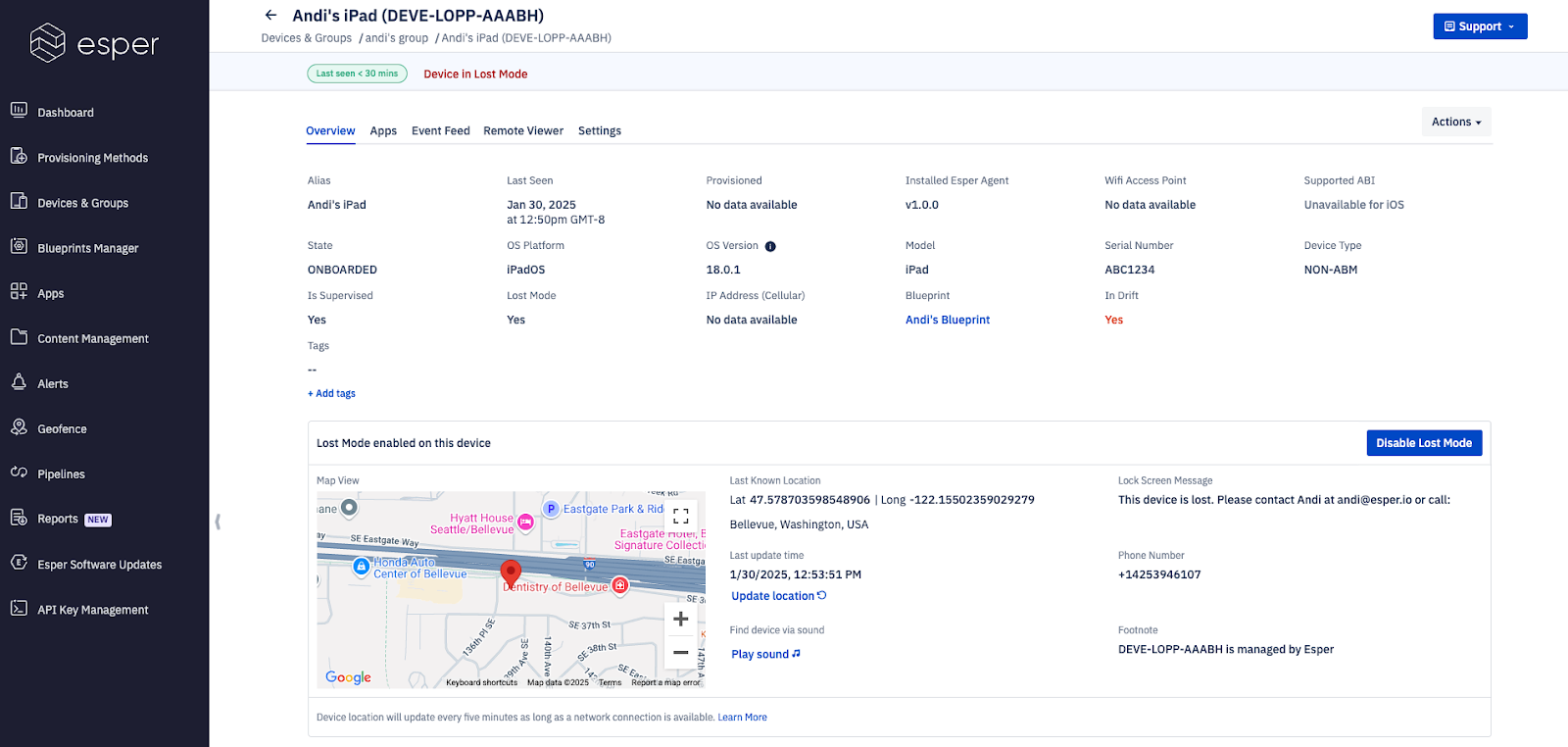The height and width of the screenshot is (747, 1568).
Task: Open Dashboard icon in sidebar
Action: pyautogui.click(x=19, y=110)
